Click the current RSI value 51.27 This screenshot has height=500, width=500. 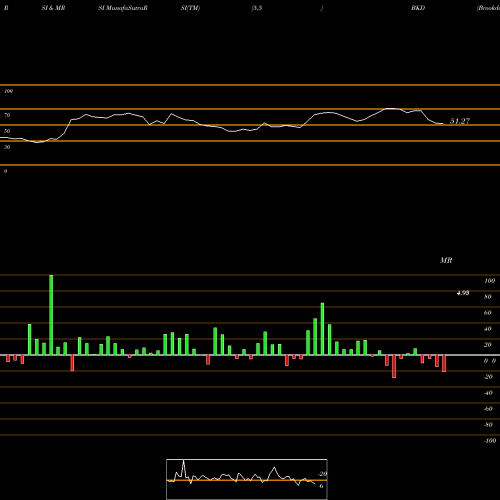tap(460, 121)
